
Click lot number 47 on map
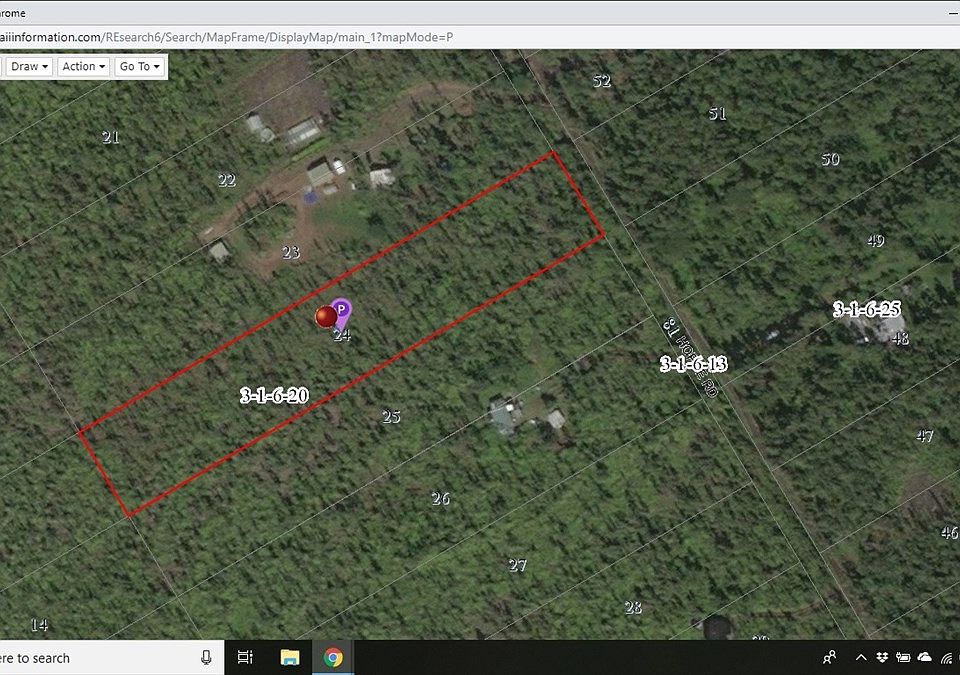coord(925,436)
